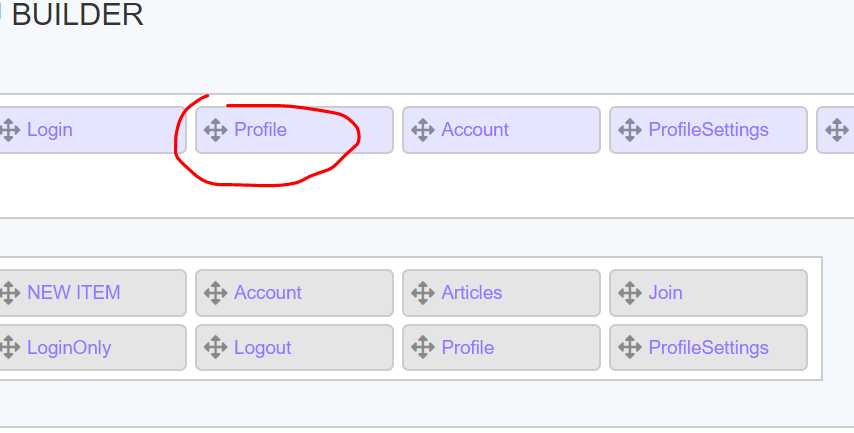Select the Logout menu item label

point(262,348)
